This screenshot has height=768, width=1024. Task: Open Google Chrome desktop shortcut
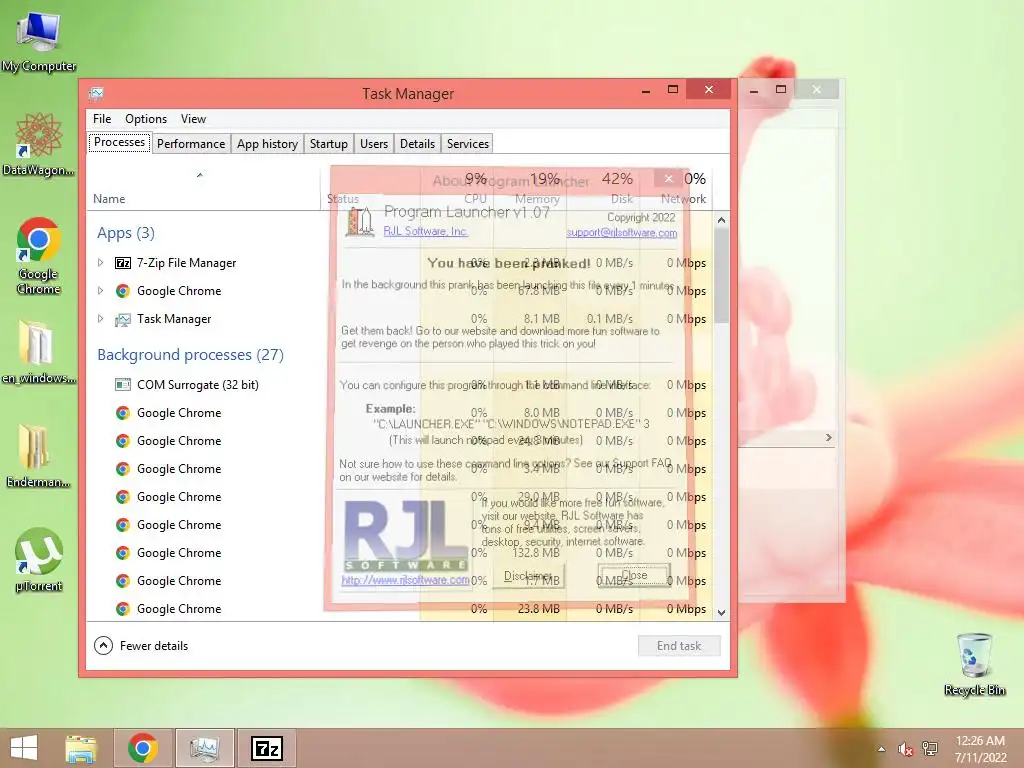(39, 255)
